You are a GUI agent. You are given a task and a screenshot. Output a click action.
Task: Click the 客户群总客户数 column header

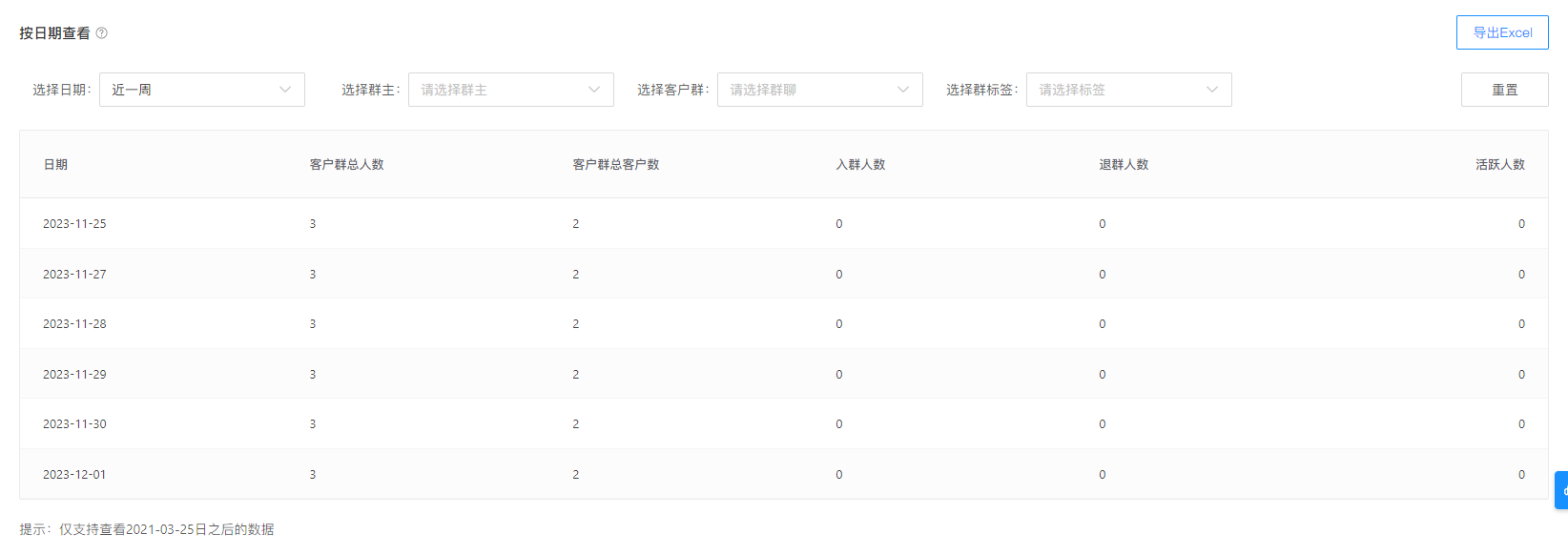[x=615, y=165]
